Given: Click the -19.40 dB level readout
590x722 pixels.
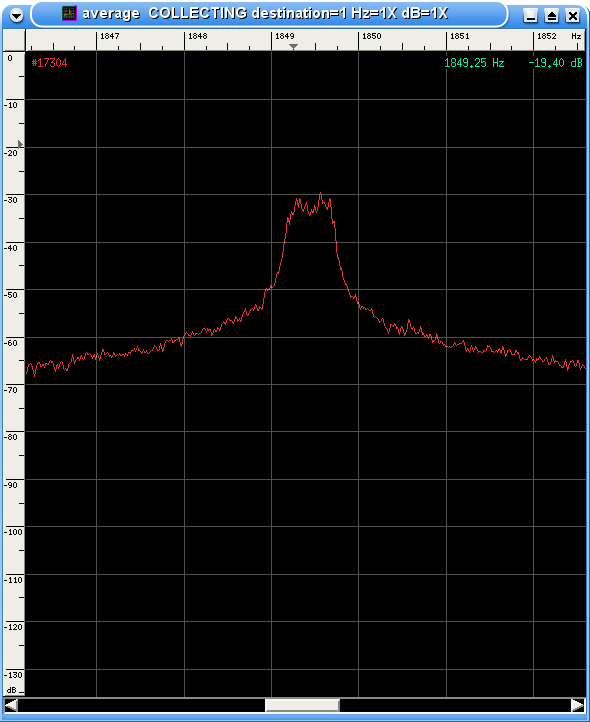Looking at the screenshot, I should pos(555,63).
